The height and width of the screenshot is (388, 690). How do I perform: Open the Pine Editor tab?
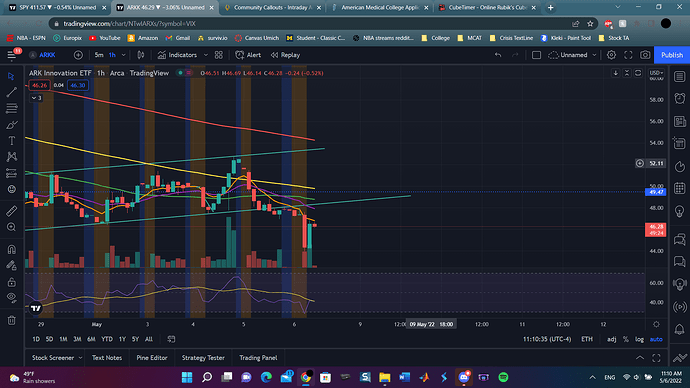click(152, 358)
